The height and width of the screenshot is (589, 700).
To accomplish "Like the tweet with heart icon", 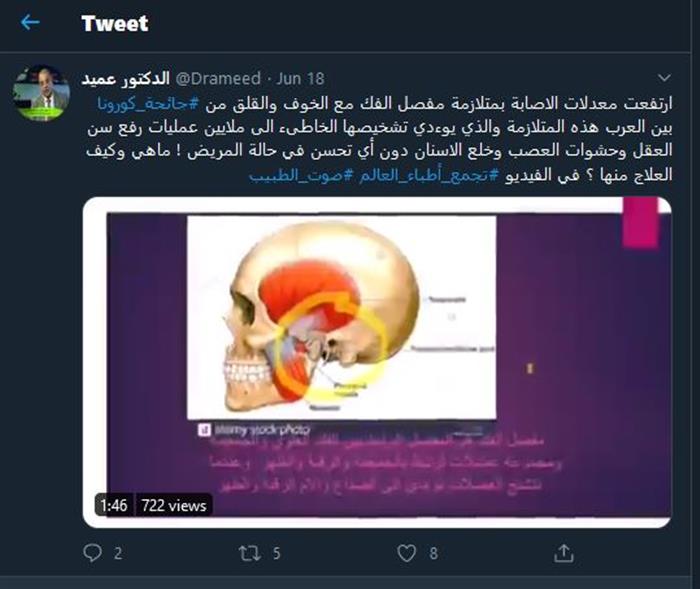I will 406,553.
